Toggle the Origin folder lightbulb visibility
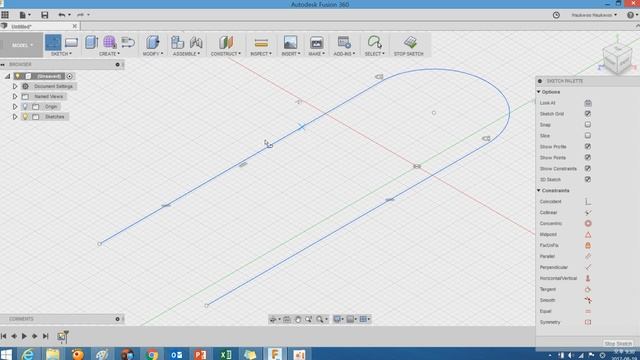Screen dimensions: 640x360 (x=25, y=107)
